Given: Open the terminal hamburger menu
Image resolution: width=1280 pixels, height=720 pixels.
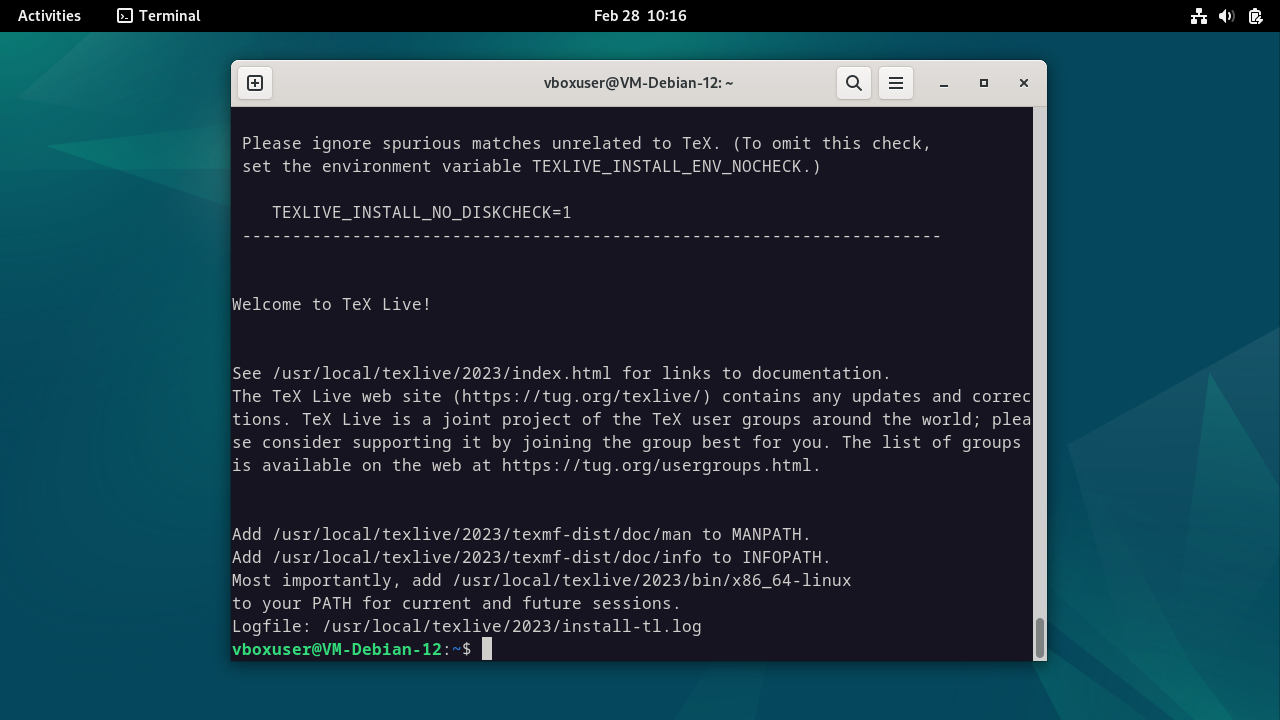Looking at the screenshot, I should click(x=896, y=83).
